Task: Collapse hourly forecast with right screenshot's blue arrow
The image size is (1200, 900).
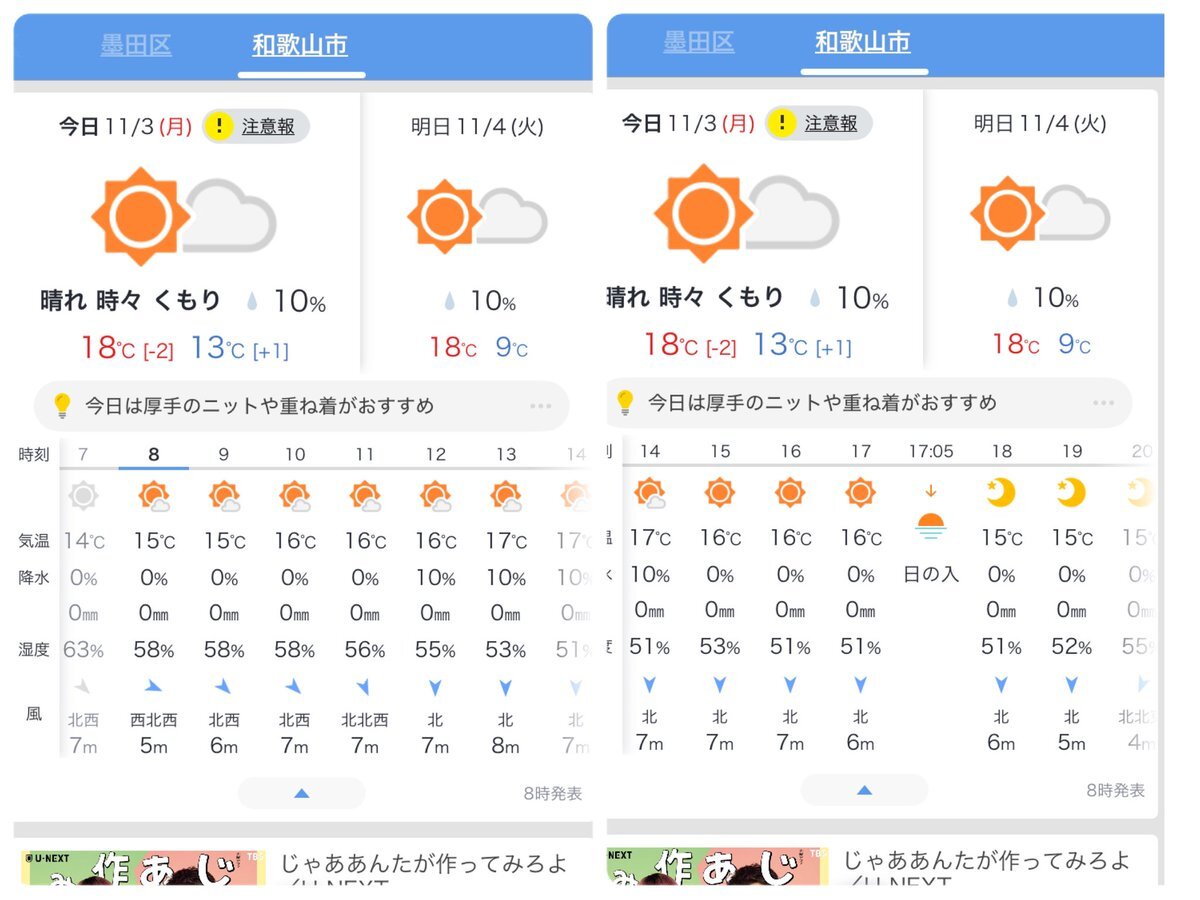Action: tap(864, 790)
